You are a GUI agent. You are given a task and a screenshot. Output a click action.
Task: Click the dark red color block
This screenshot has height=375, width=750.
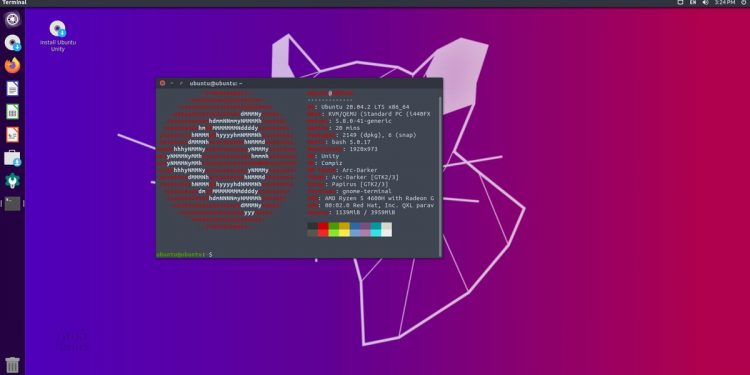[x=323, y=226]
